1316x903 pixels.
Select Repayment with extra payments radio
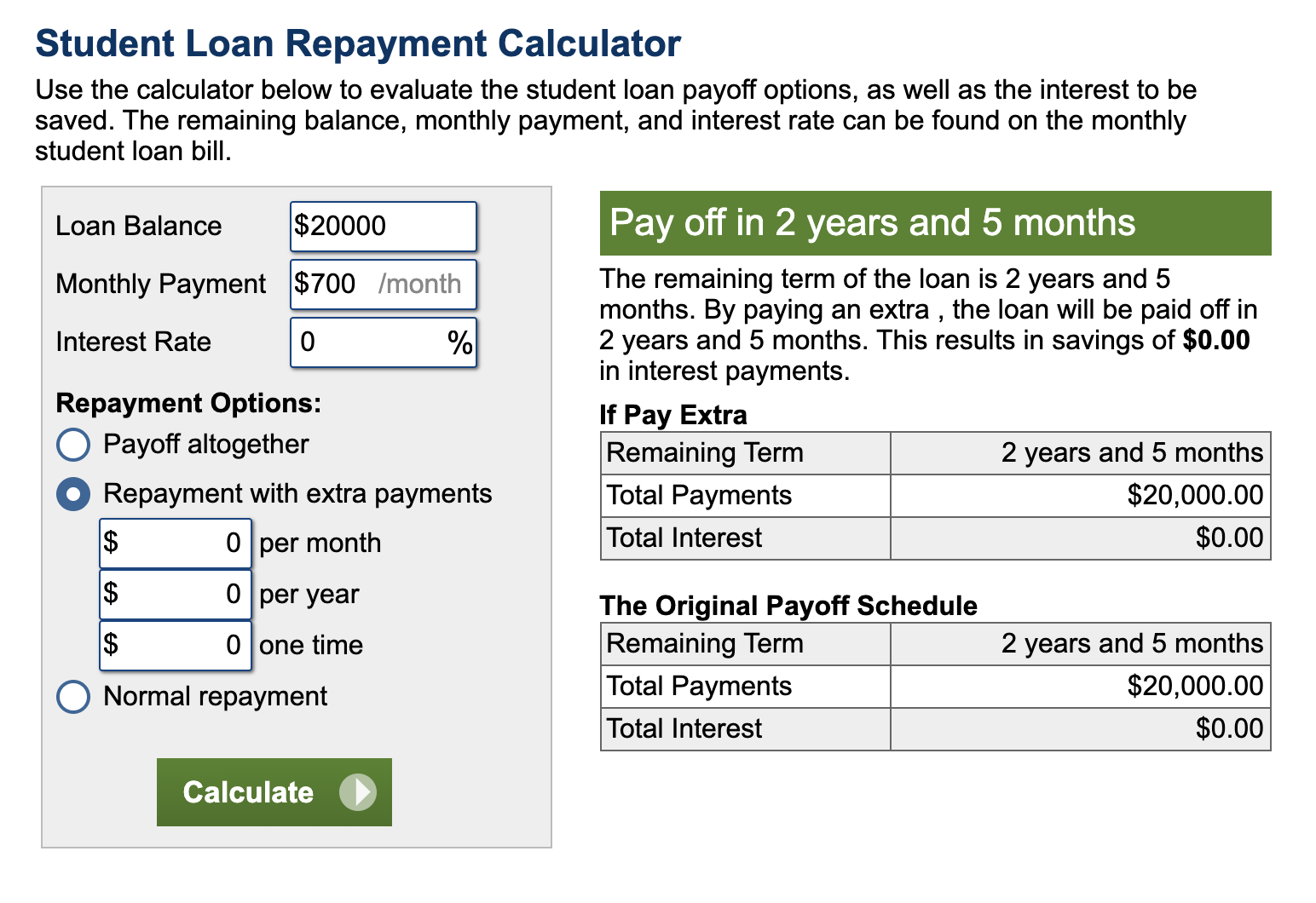(x=73, y=494)
